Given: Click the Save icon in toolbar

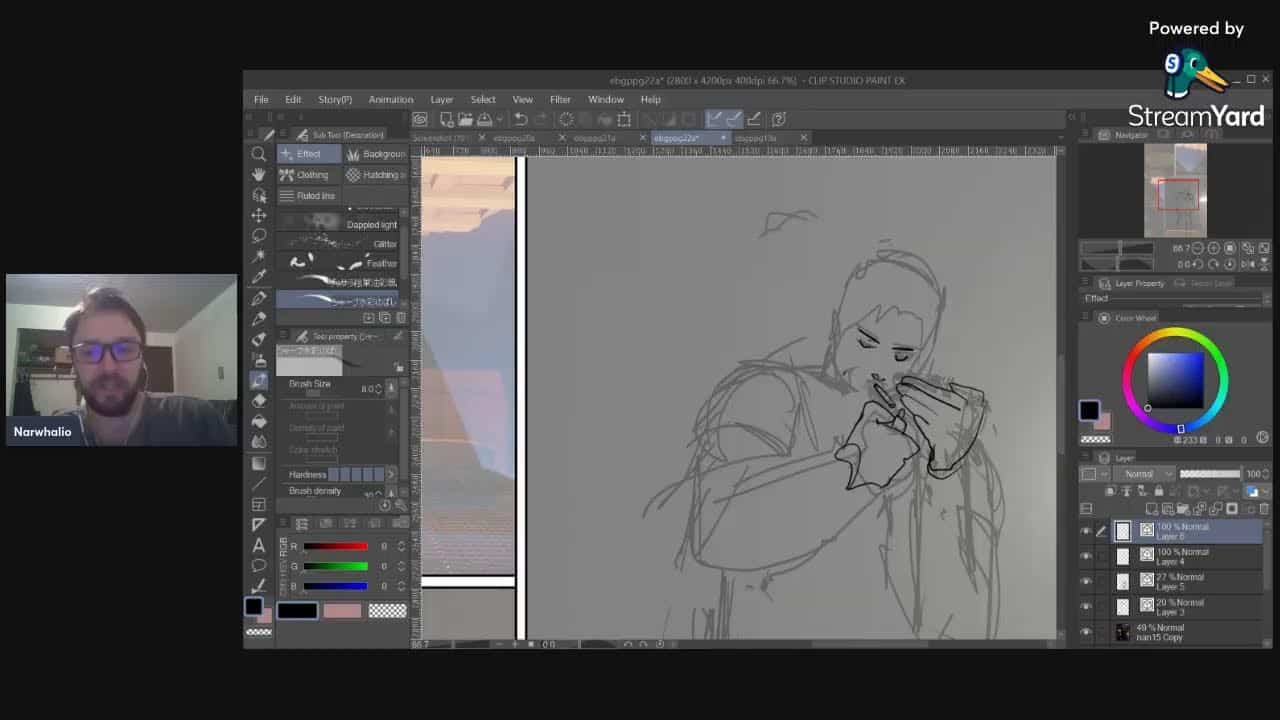Looking at the screenshot, I should point(484,119).
